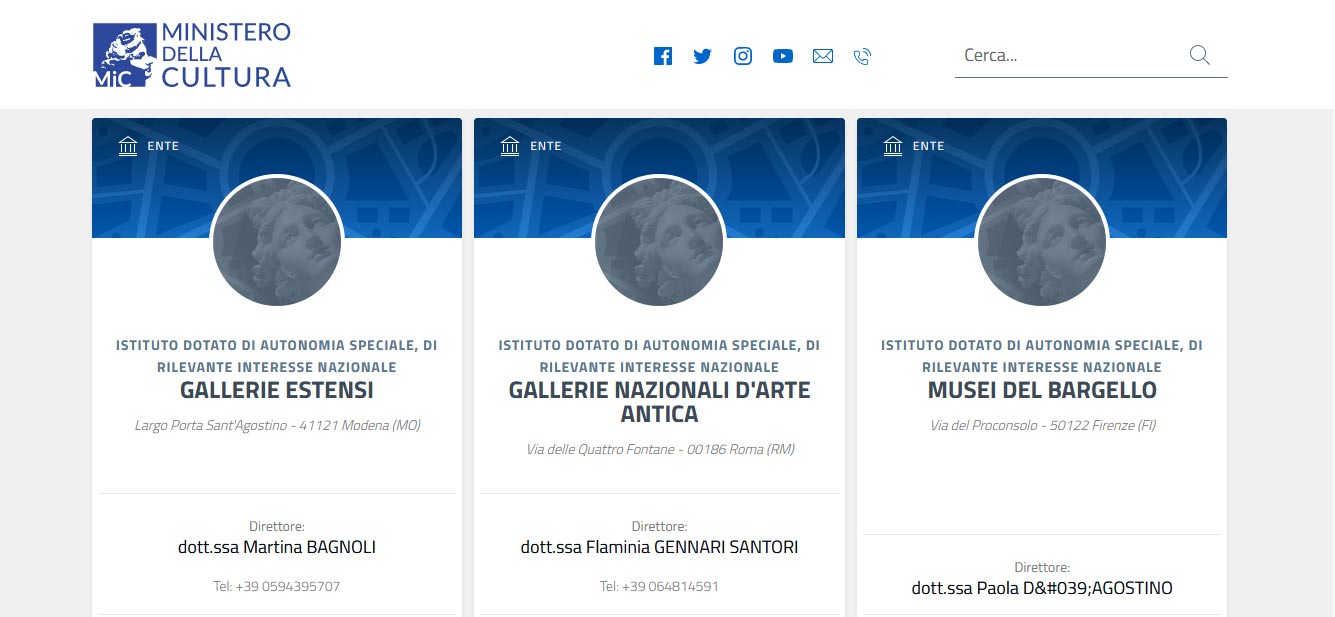Viewport: 1335px width, 617px height.
Task: Click the Ministero della Cultura logo
Action: (x=190, y=54)
